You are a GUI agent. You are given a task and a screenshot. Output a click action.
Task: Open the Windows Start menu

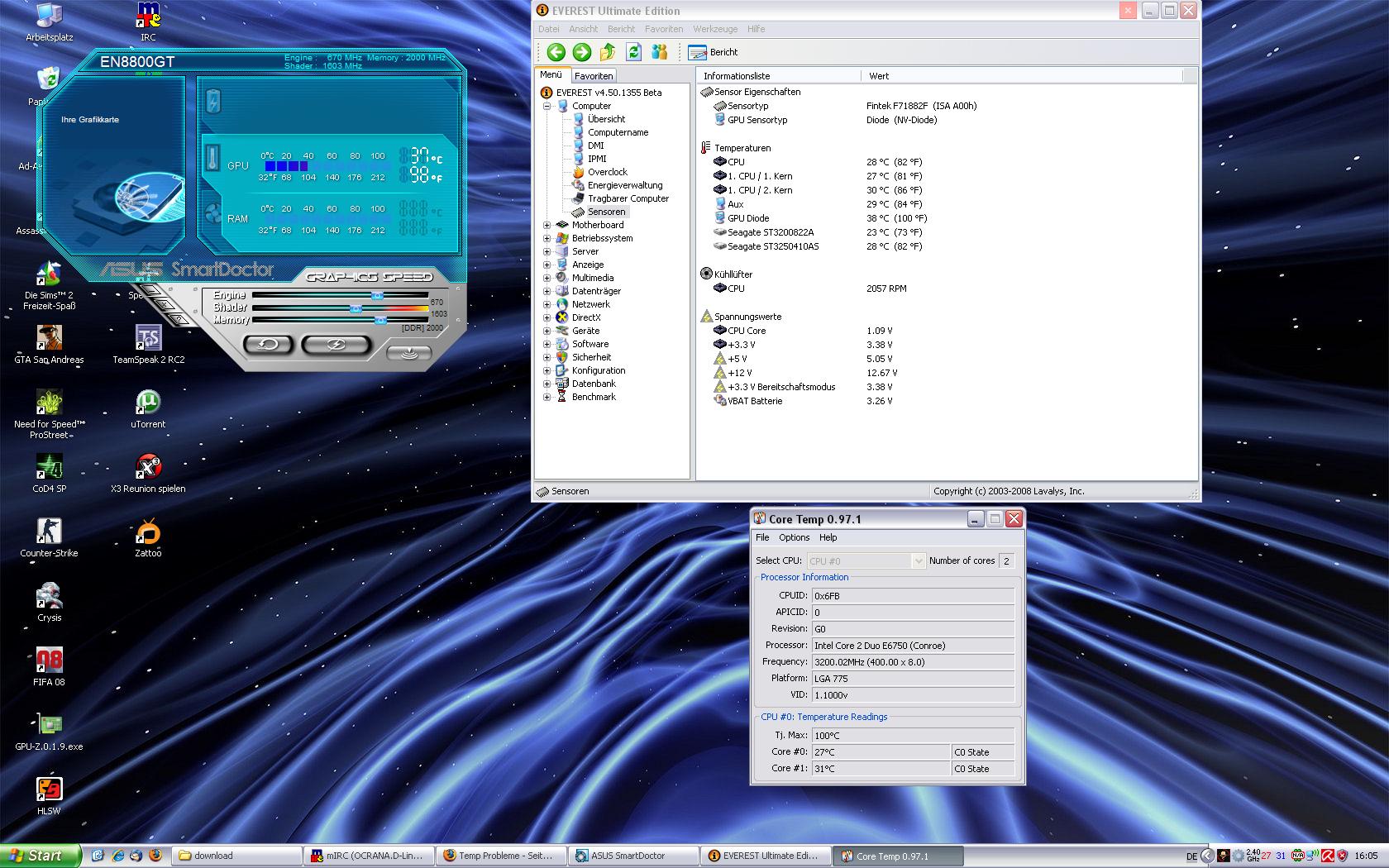pos(41,856)
